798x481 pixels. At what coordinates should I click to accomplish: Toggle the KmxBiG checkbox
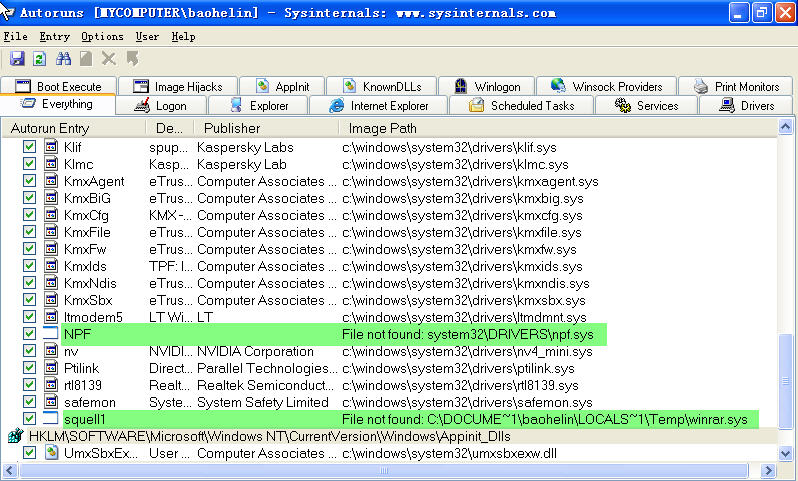[30, 197]
